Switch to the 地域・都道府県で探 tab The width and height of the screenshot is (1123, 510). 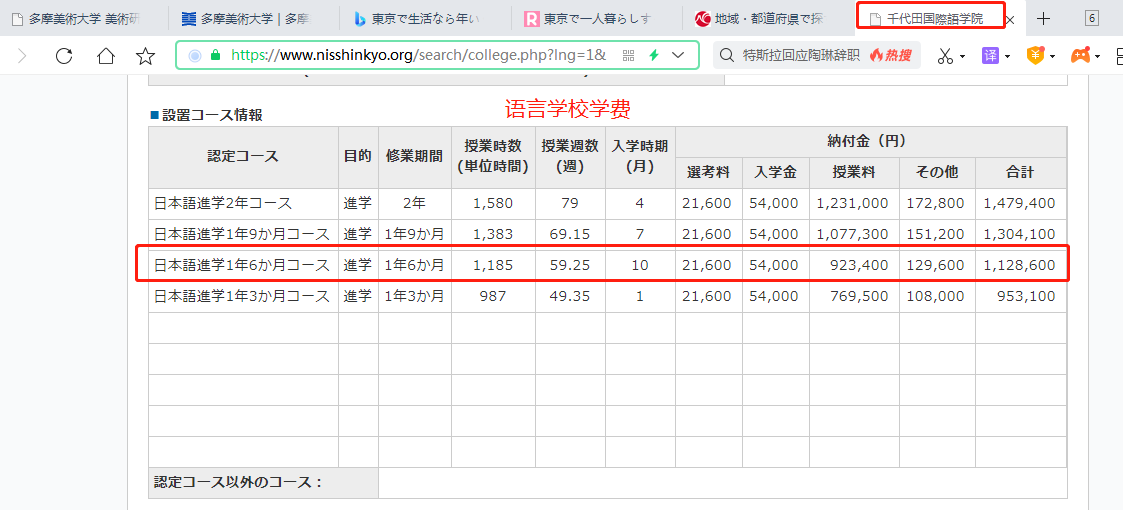click(x=765, y=19)
